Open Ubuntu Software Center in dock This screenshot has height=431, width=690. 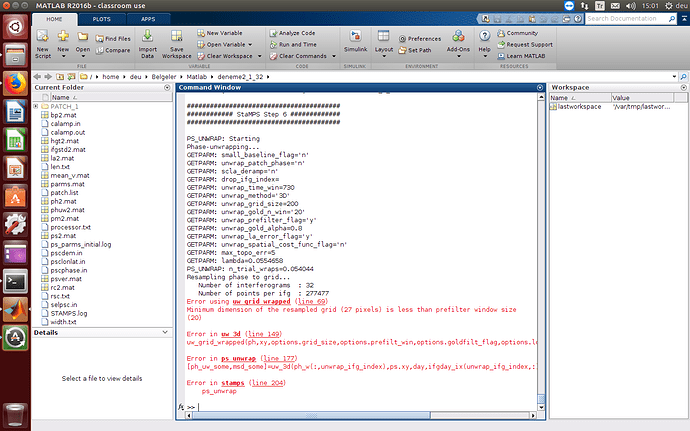15,196
